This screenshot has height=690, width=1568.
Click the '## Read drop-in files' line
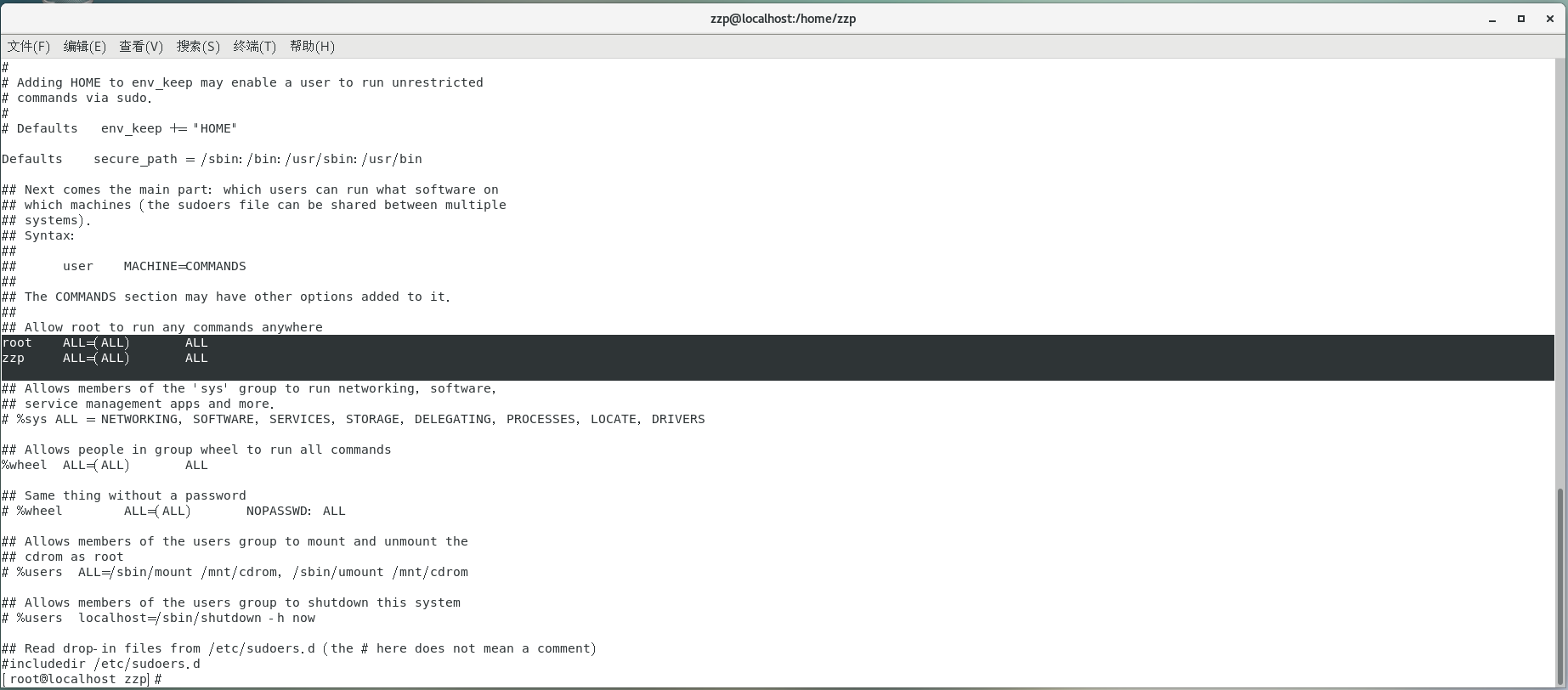[x=299, y=648]
